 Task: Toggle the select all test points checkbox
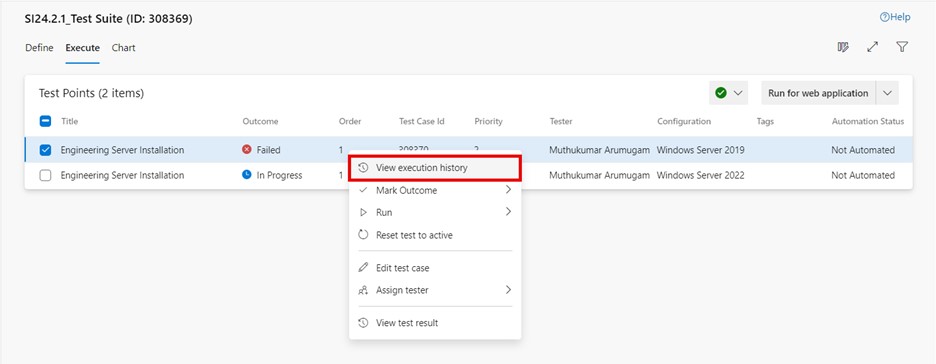click(x=45, y=121)
